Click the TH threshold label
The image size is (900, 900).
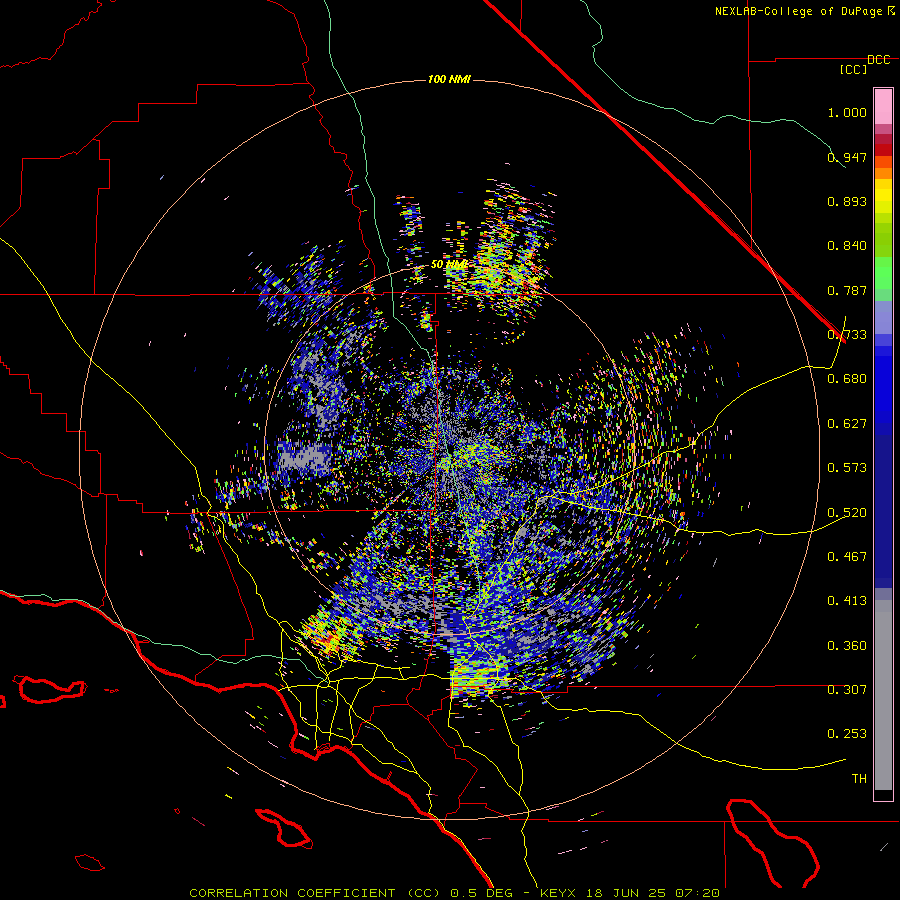[x=859, y=779]
